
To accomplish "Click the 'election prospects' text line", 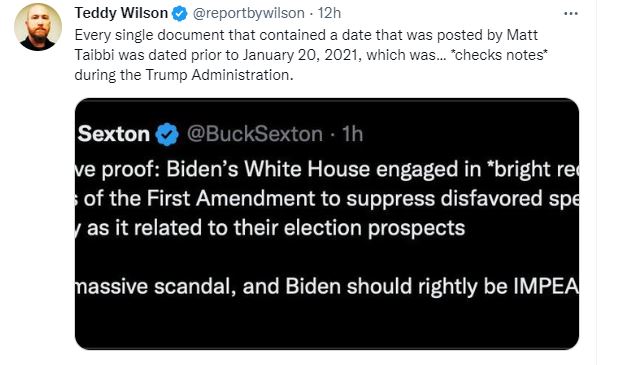I will coord(270,228).
